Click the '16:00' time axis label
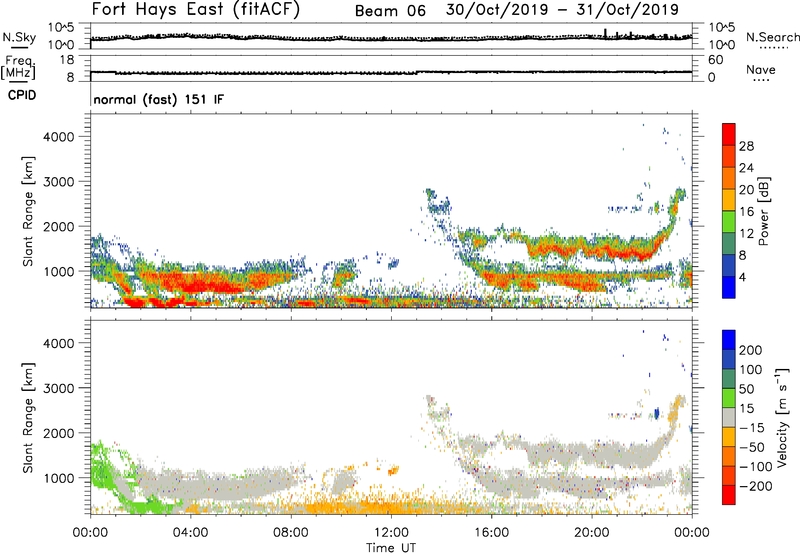 click(x=491, y=533)
